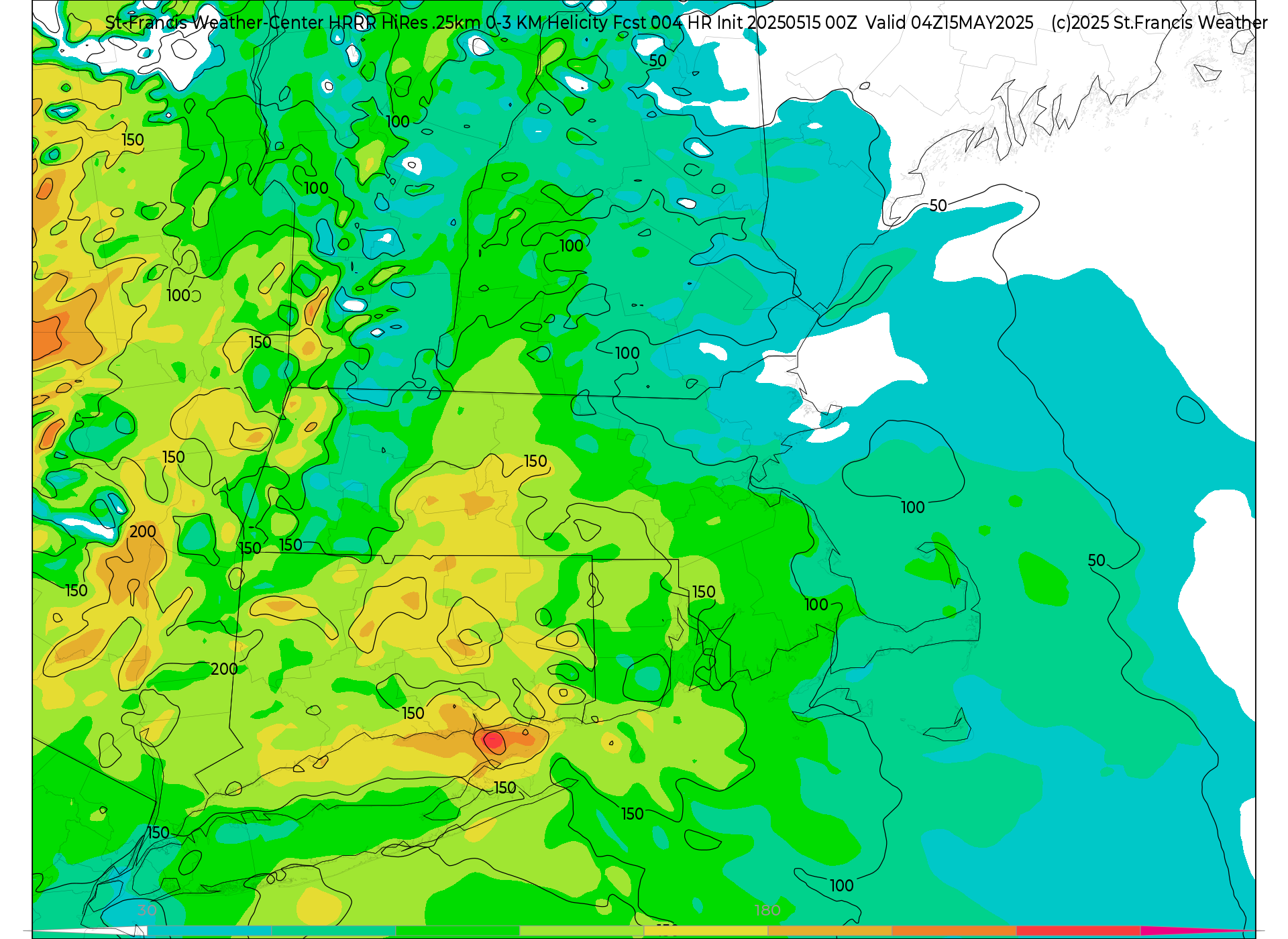
Task: Pick the yellow segment of the color bar
Action: pyautogui.click(x=706, y=931)
